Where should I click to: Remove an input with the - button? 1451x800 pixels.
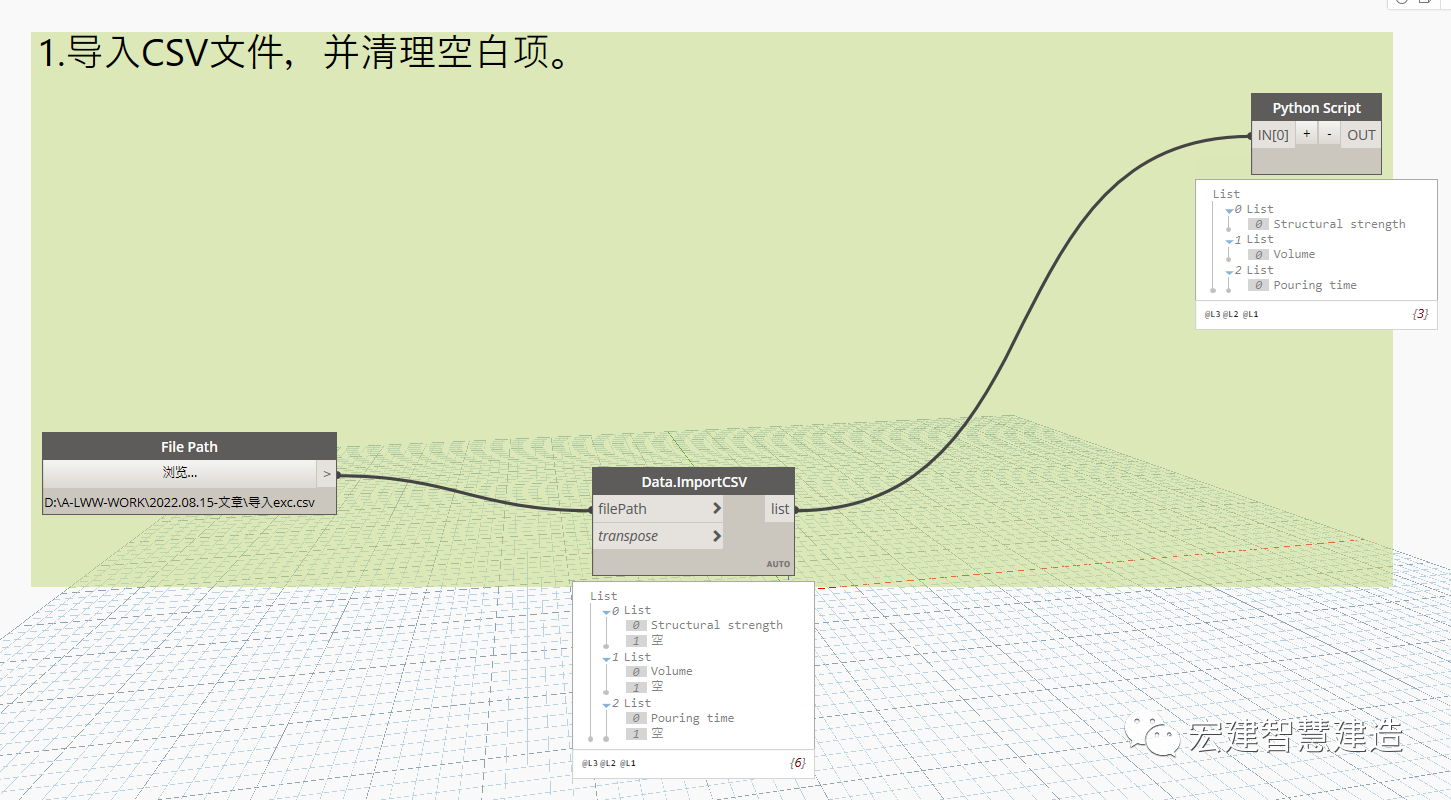pos(1329,134)
